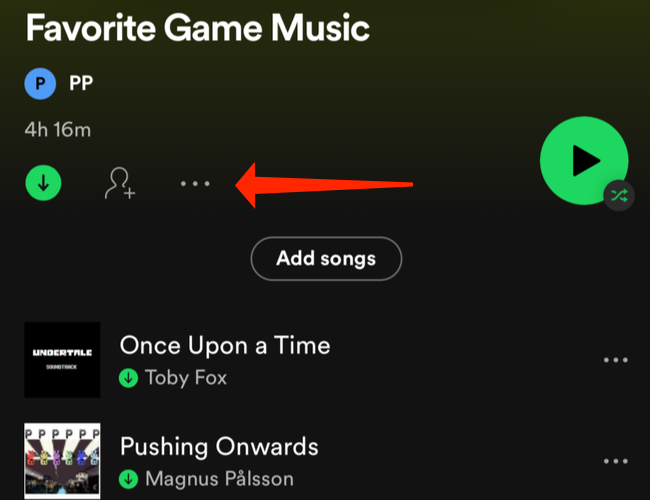Select the Pushing Onwards album artwork
Viewport: 650px width, 500px height.
(62, 462)
